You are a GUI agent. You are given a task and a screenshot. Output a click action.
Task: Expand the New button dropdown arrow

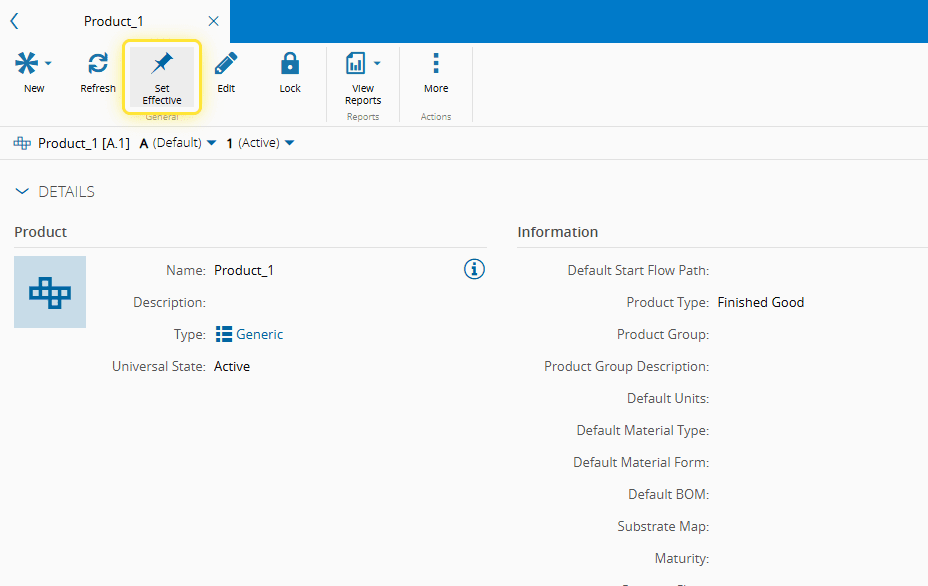coord(48,64)
